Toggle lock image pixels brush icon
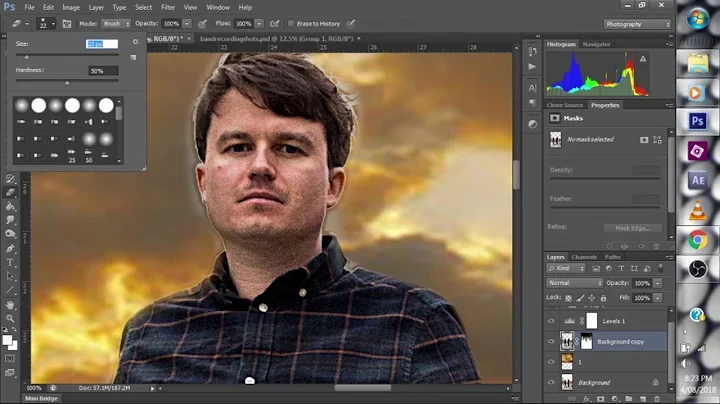 [580, 298]
